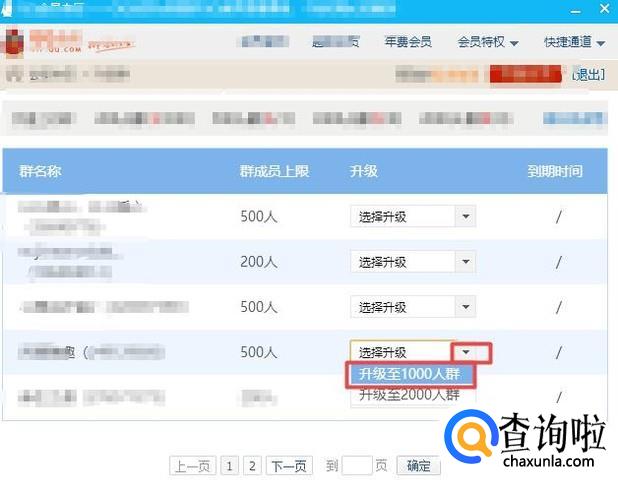The height and width of the screenshot is (492, 618).
Task: Go to previous page with 上一页
Action: (x=190, y=466)
